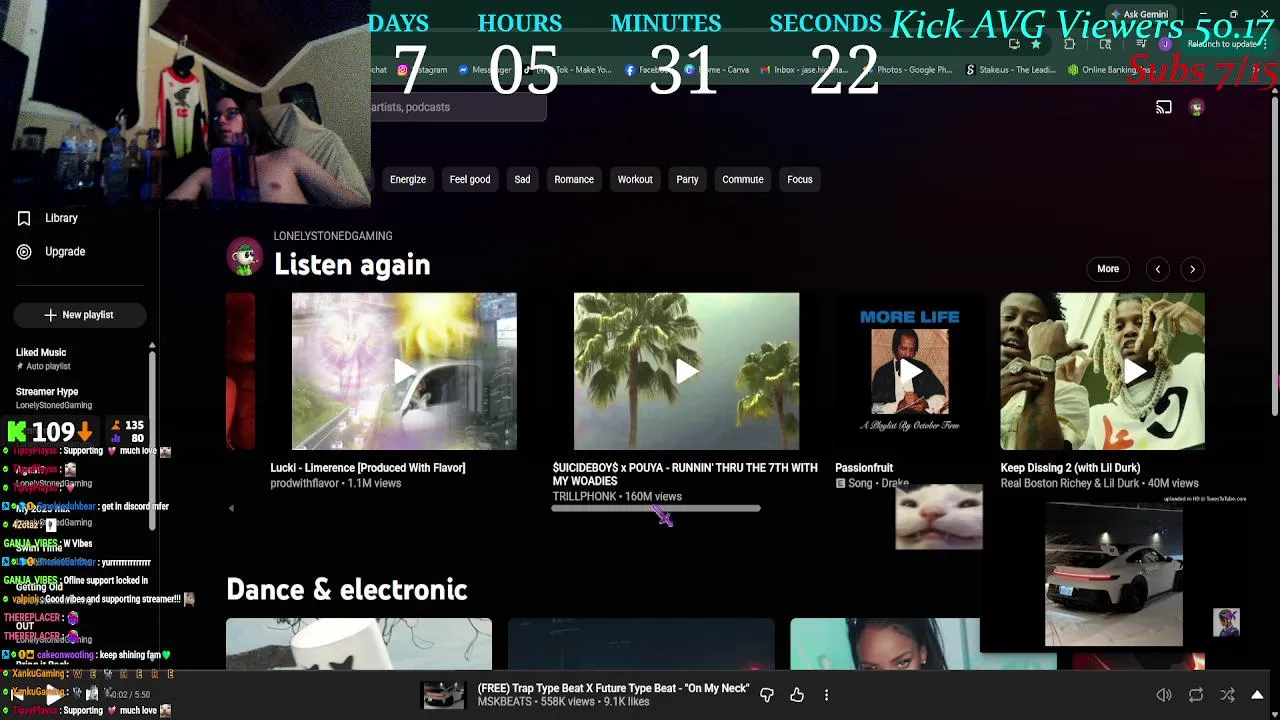Play Runnin' Thru The 7th thumbnail
The height and width of the screenshot is (720, 1280).
(686, 371)
